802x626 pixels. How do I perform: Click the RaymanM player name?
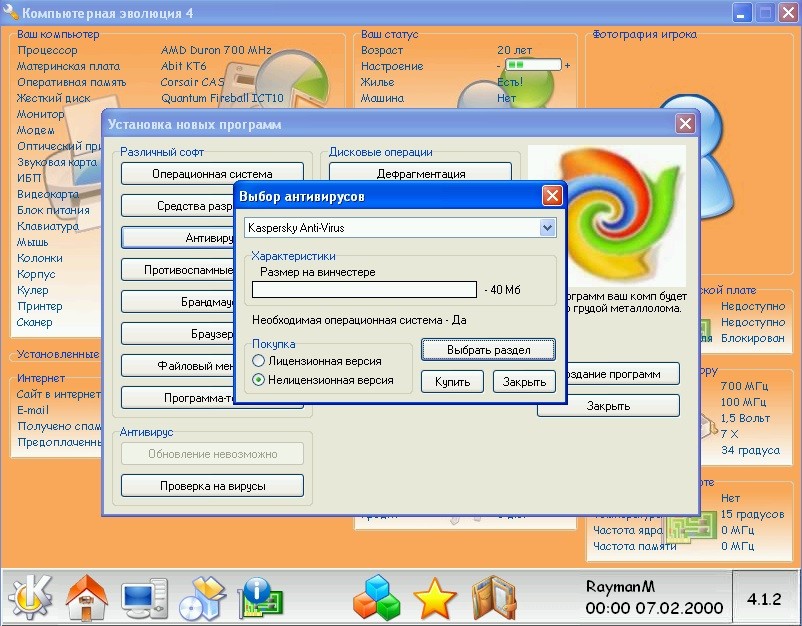[x=620, y=586]
